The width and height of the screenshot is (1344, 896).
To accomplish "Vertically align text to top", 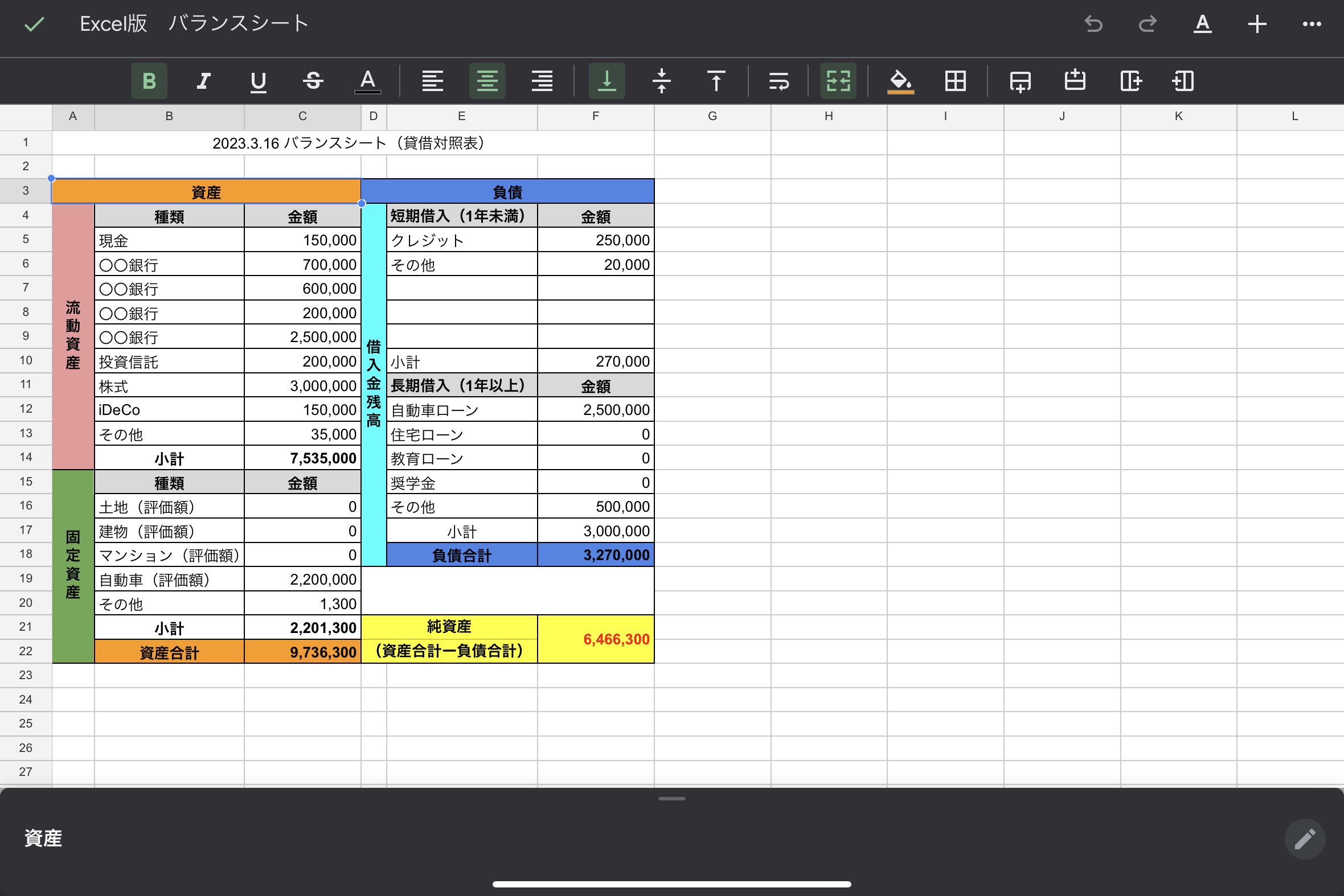I will pyautogui.click(x=716, y=81).
